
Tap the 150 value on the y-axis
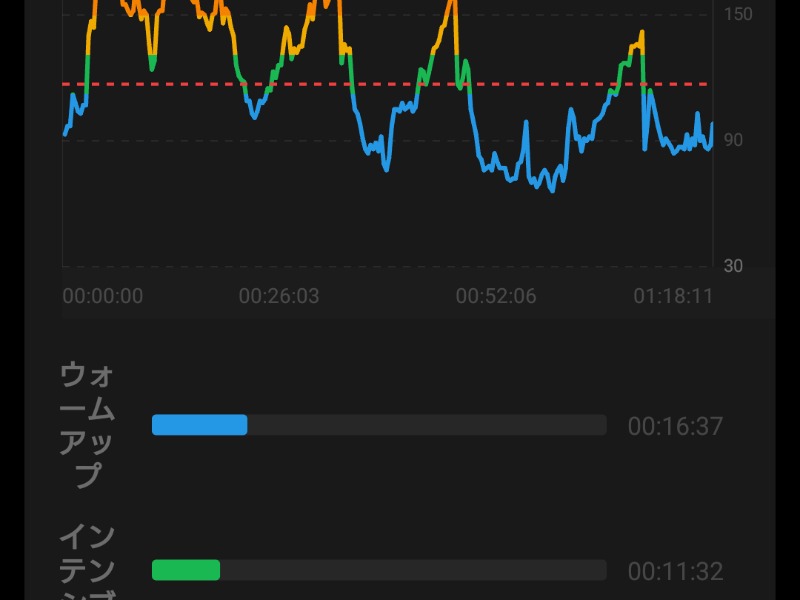738,14
